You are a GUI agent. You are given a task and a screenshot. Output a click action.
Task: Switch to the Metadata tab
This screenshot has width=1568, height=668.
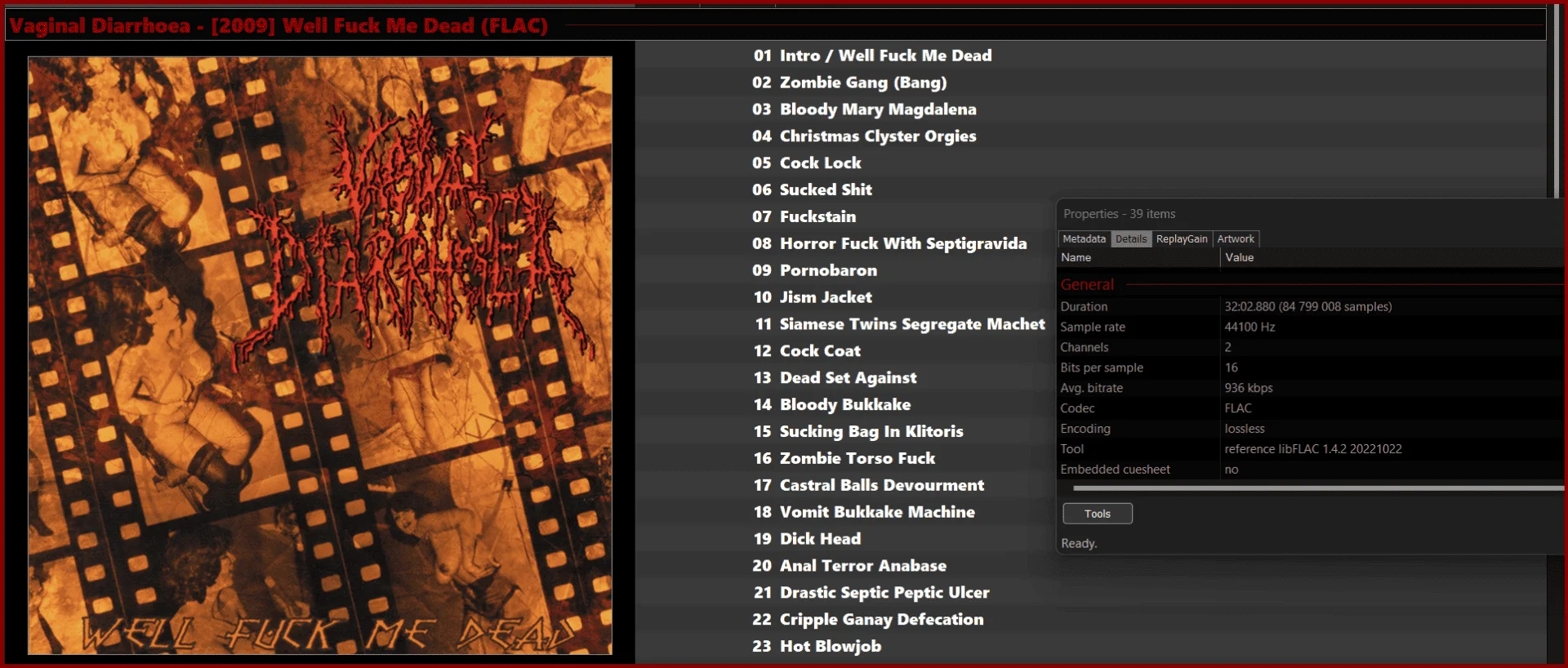click(1084, 239)
